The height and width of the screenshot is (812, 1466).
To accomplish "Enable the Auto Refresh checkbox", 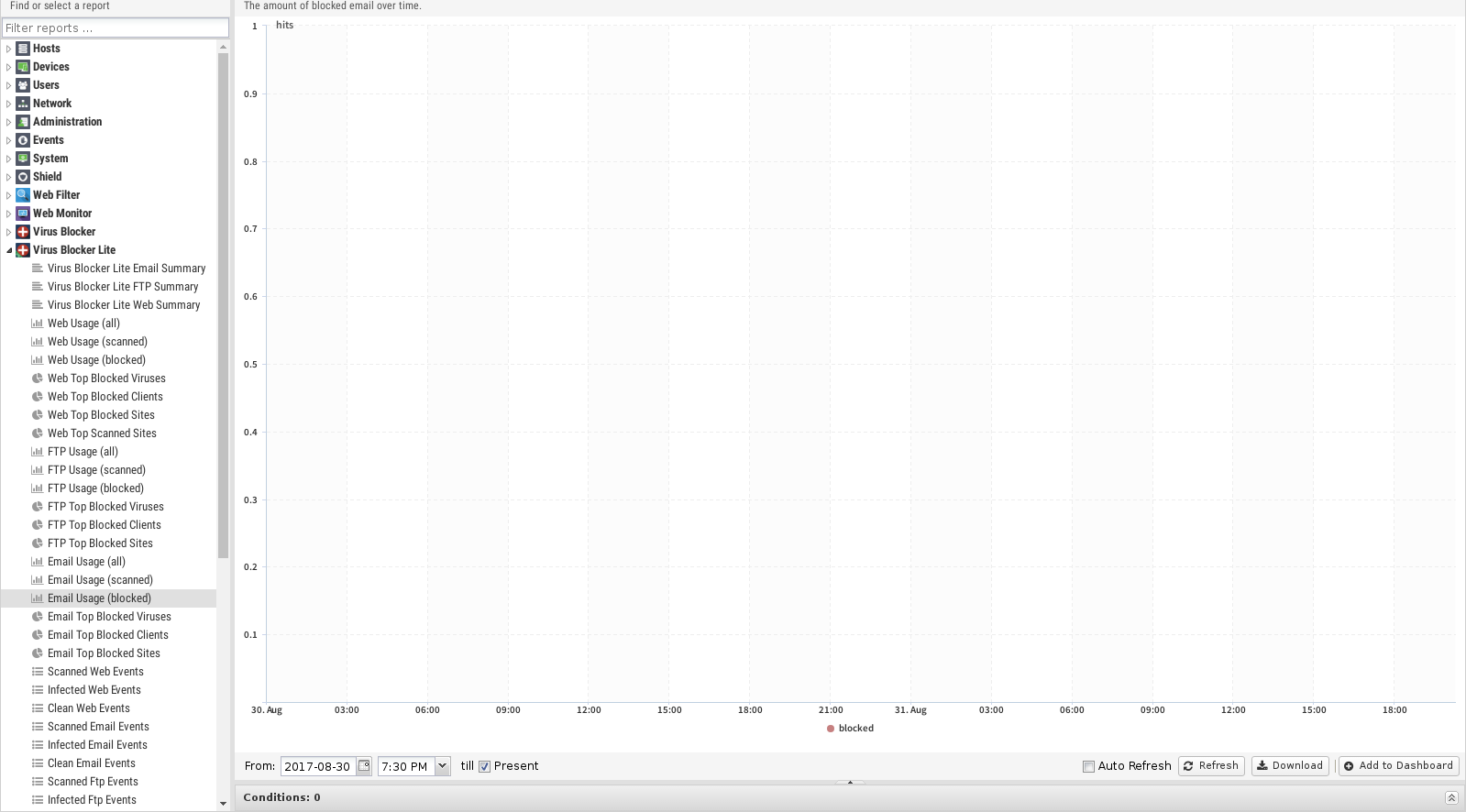I will [x=1088, y=766].
